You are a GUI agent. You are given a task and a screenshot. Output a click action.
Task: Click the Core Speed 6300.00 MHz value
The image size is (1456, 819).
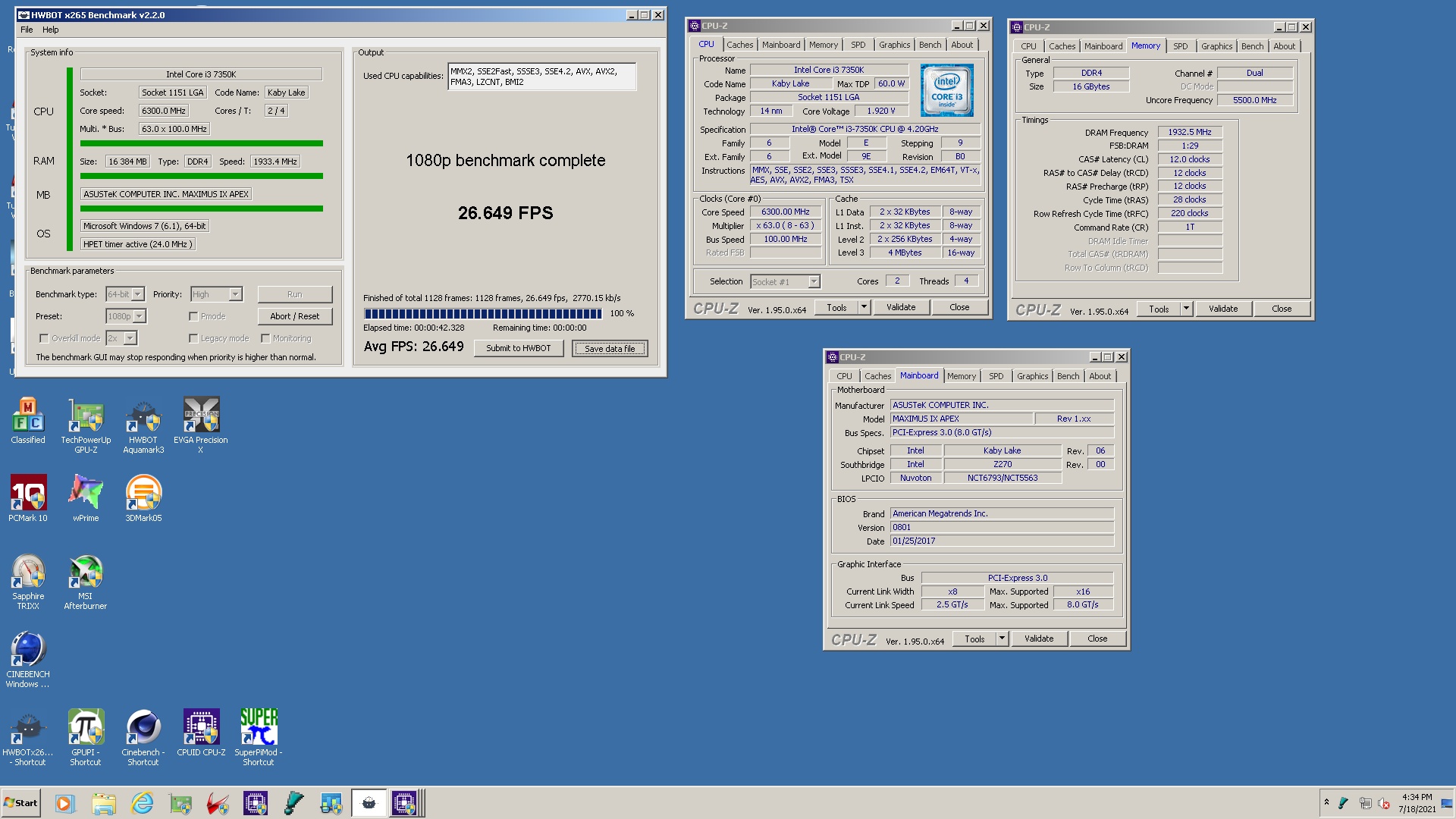tap(786, 212)
